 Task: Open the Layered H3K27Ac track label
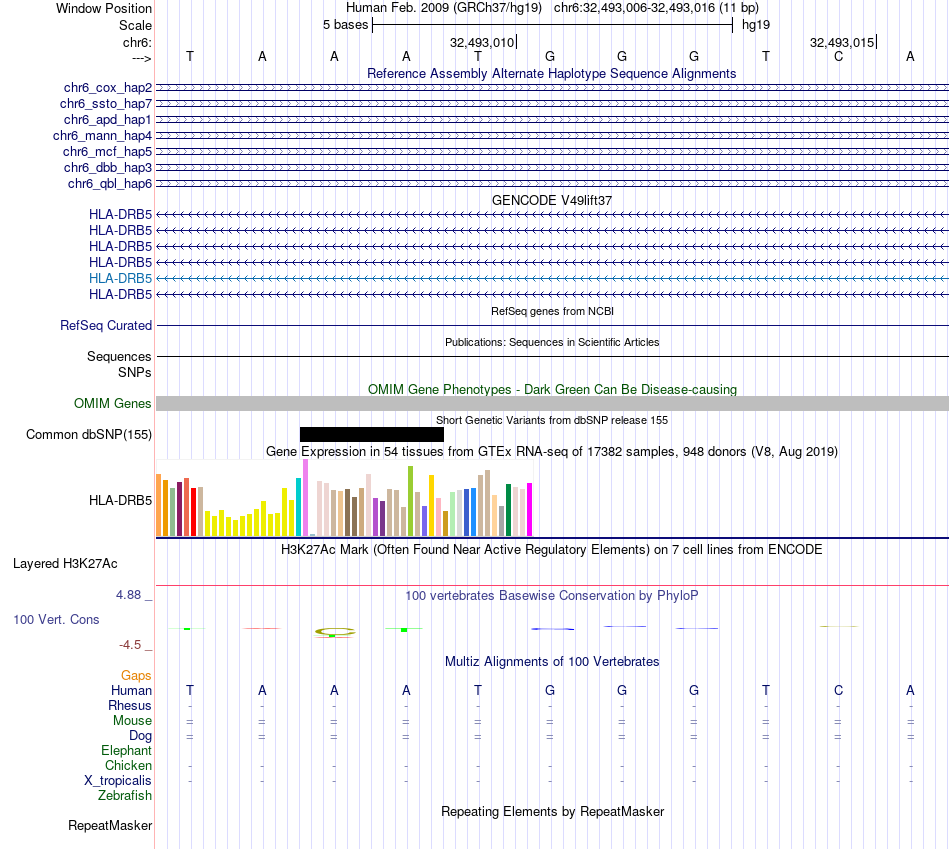[x=65, y=564]
